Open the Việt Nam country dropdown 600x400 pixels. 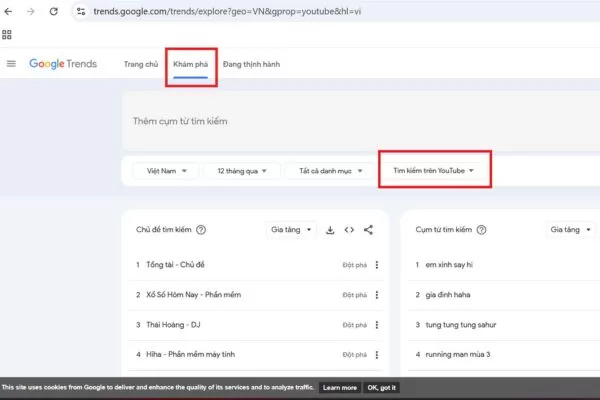(x=166, y=171)
